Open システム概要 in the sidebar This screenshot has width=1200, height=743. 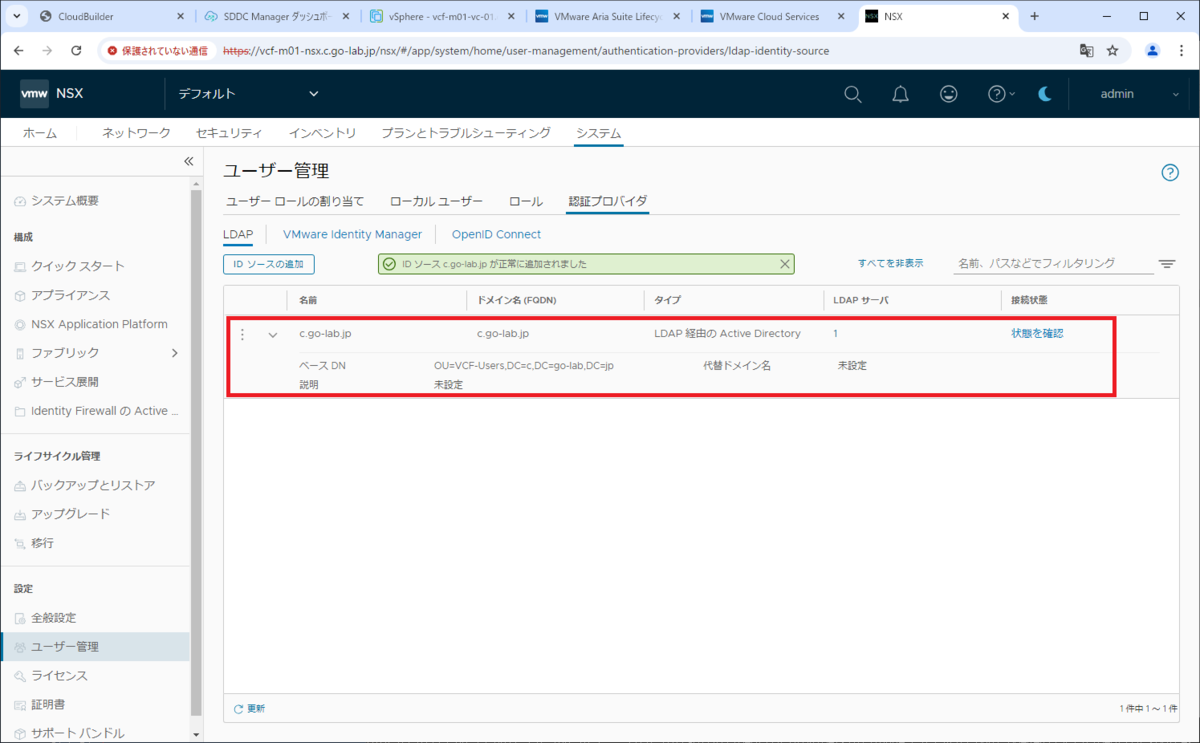click(x=65, y=201)
